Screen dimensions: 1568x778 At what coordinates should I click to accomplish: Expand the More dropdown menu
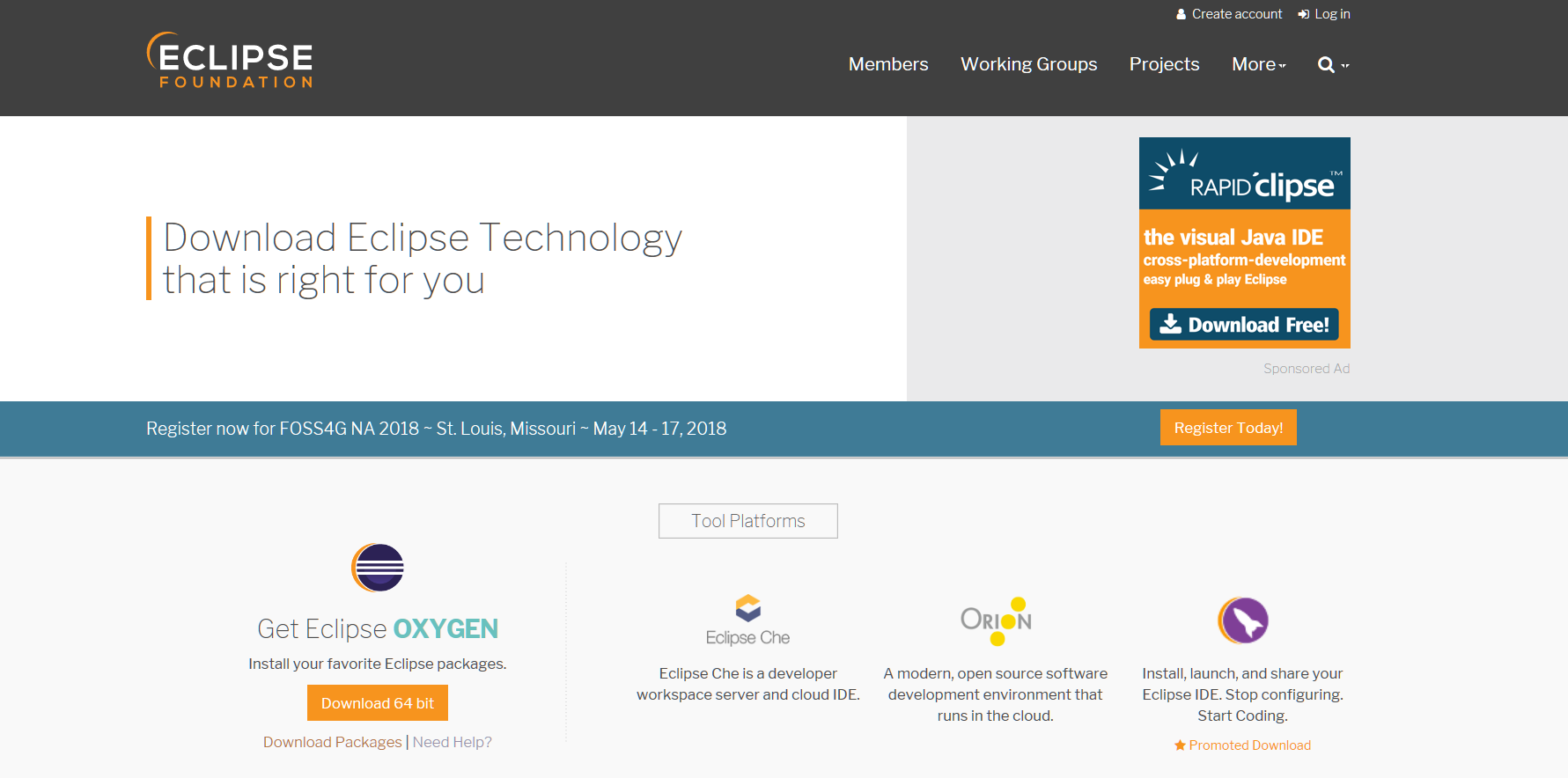point(1259,64)
